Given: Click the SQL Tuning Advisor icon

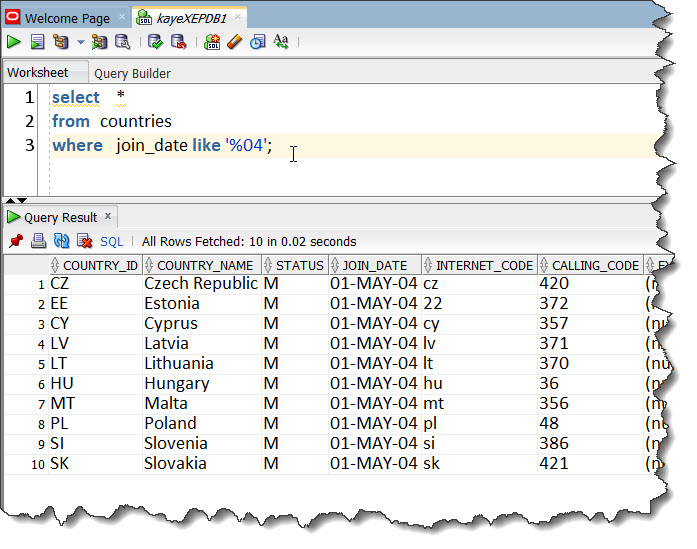Looking at the screenshot, I should point(122,42).
